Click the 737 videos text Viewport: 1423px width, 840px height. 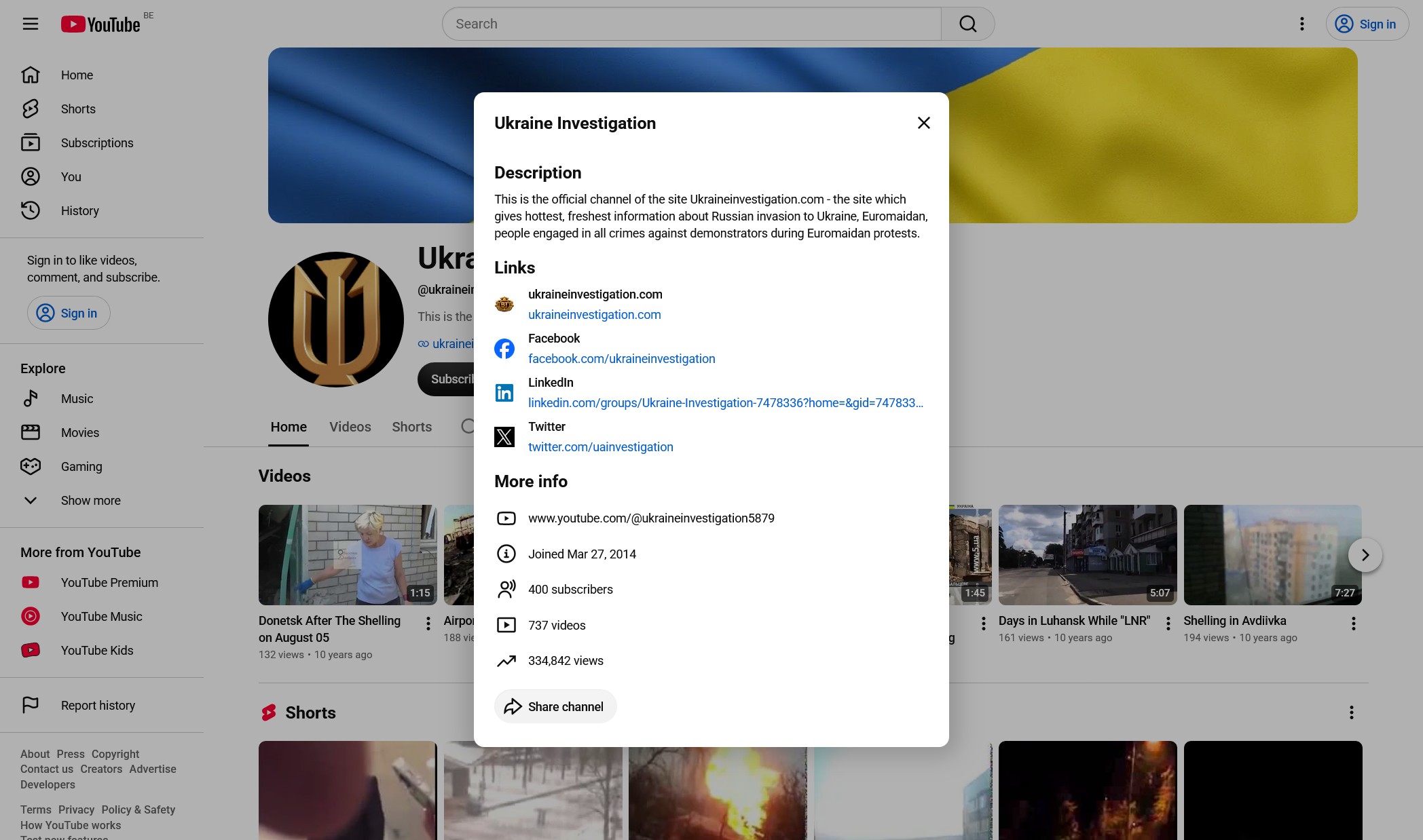557,626
